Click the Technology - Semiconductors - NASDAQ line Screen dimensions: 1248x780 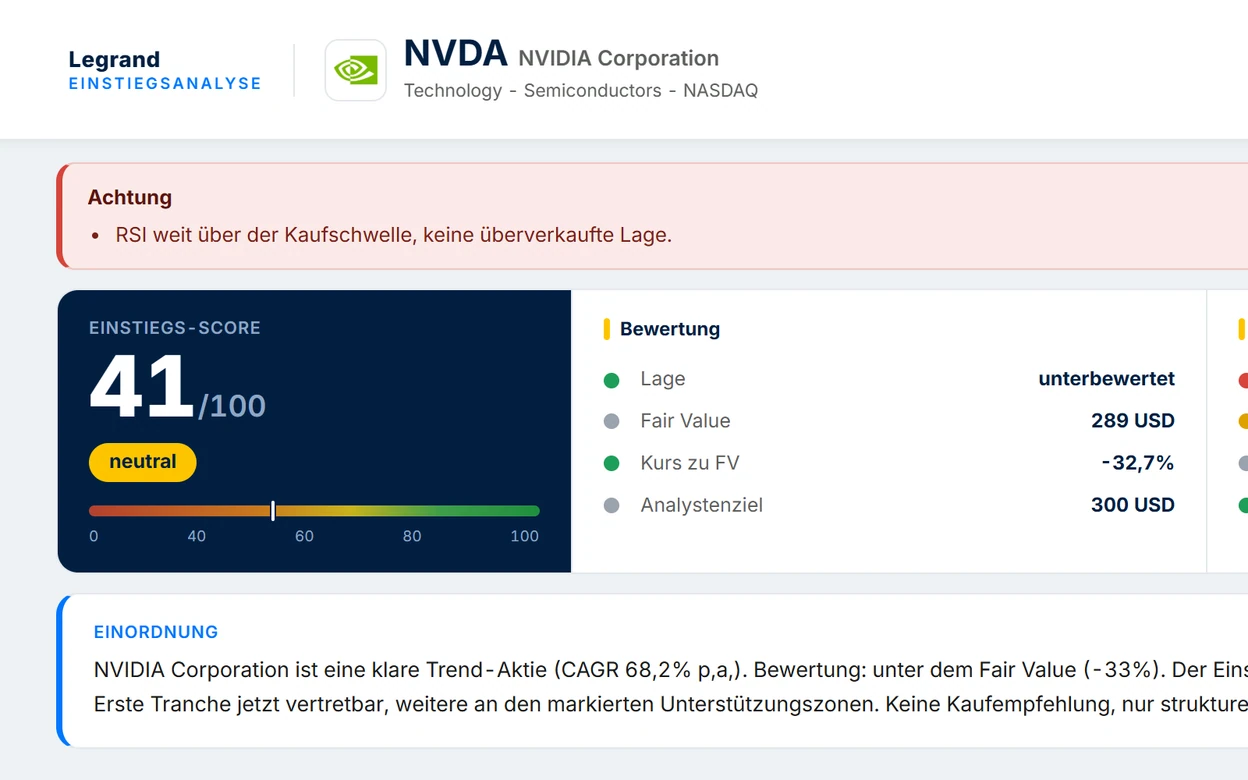(581, 90)
